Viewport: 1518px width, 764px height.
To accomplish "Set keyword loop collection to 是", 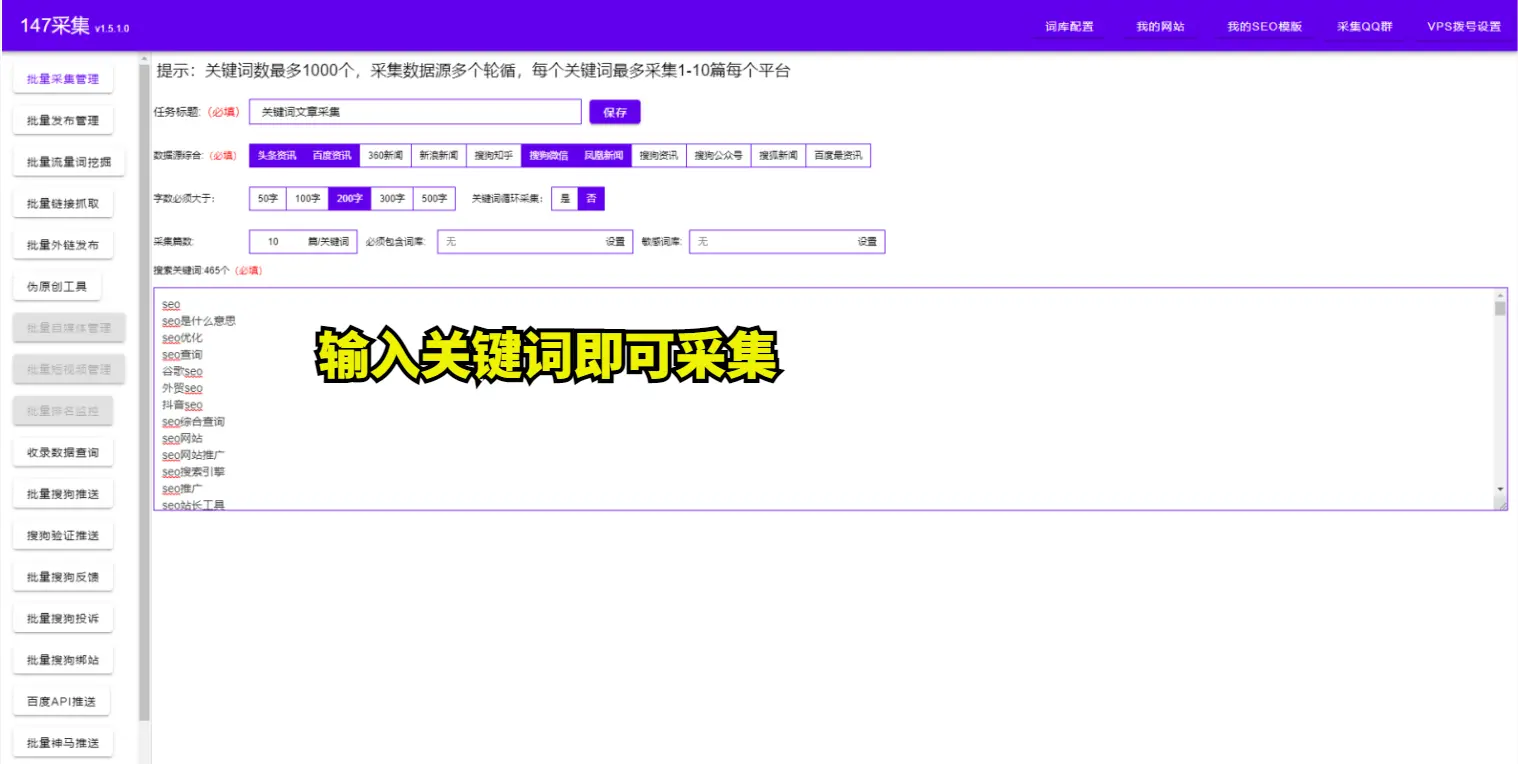I will click(x=565, y=199).
